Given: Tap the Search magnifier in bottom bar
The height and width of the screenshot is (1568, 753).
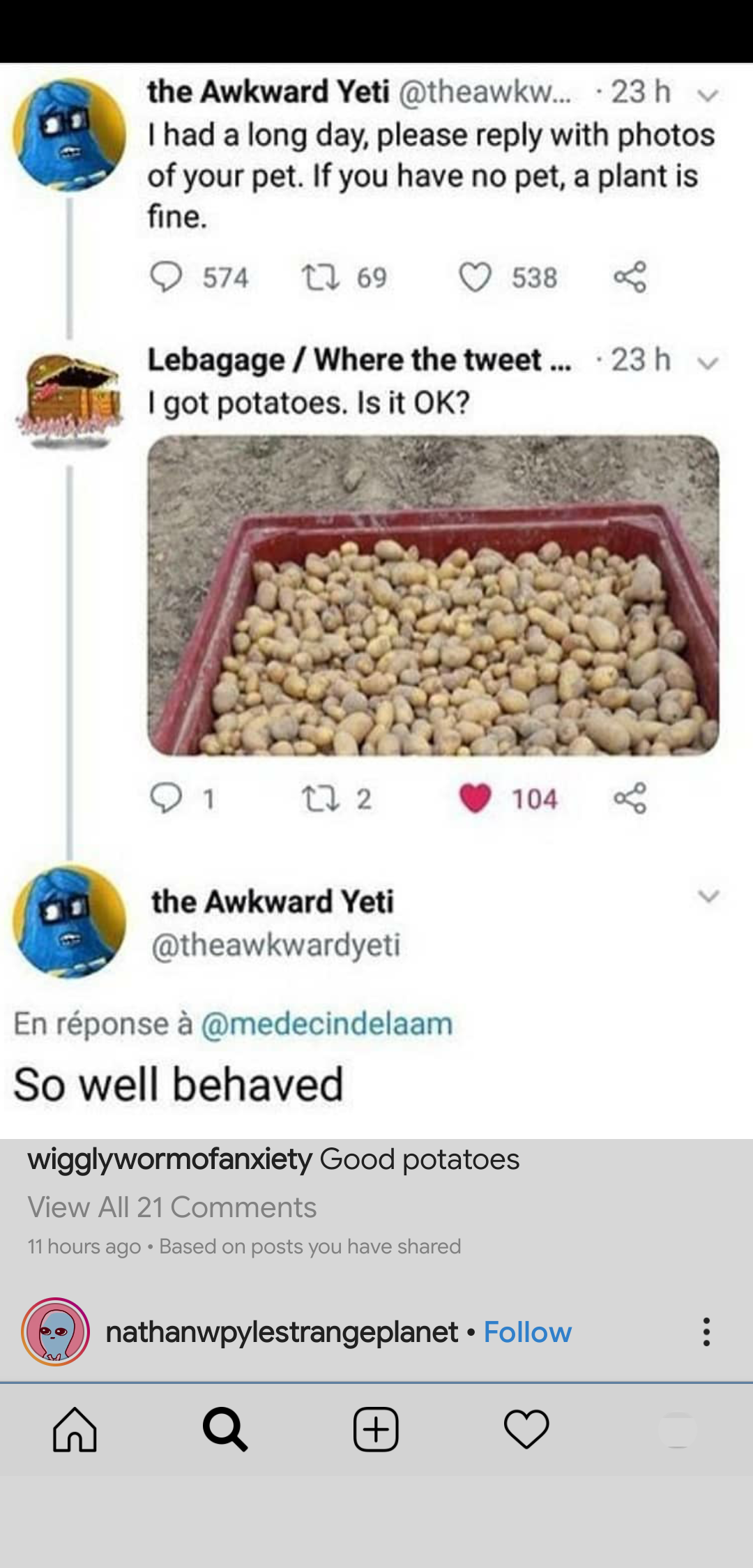Looking at the screenshot, I should [225, 1429].
